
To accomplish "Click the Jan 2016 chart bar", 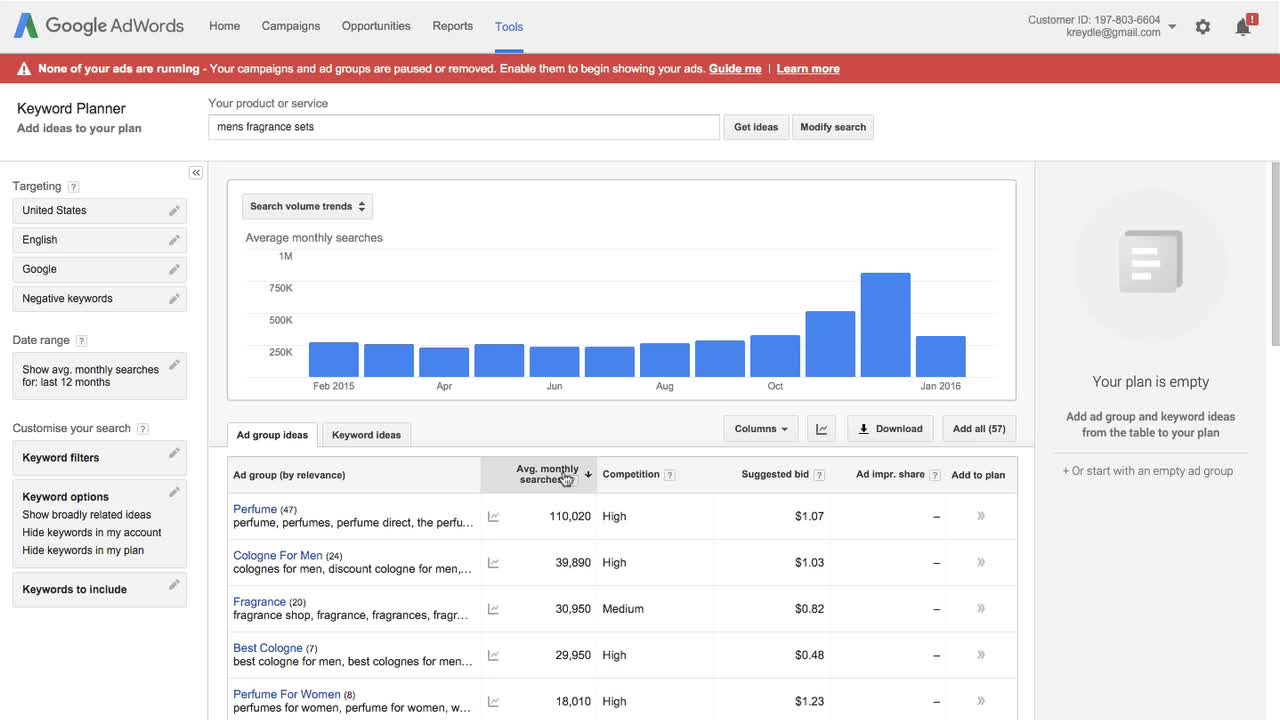I will tap(941, 356).
